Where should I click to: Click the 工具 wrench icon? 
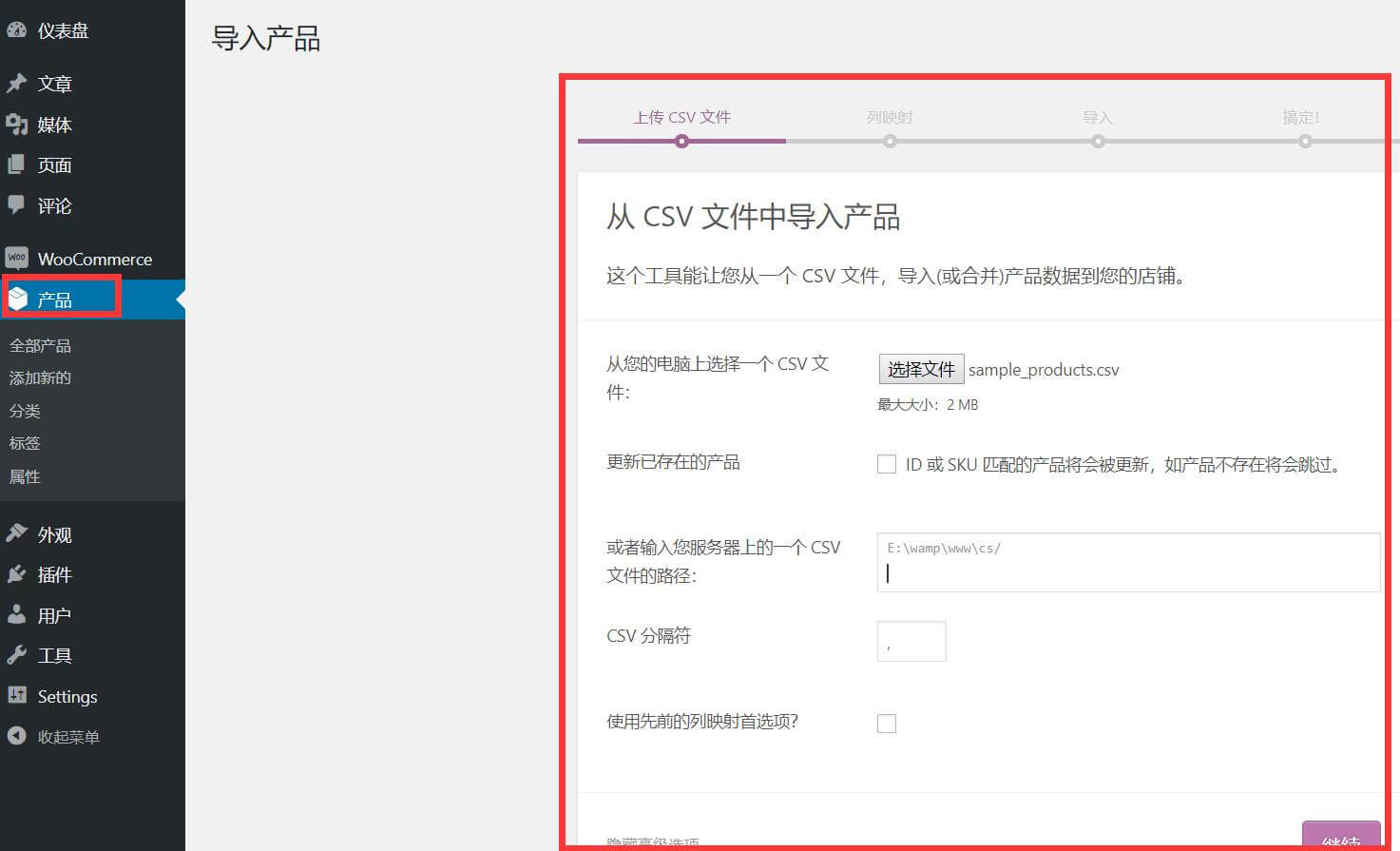pyautogui.click(x=16, y=655)
